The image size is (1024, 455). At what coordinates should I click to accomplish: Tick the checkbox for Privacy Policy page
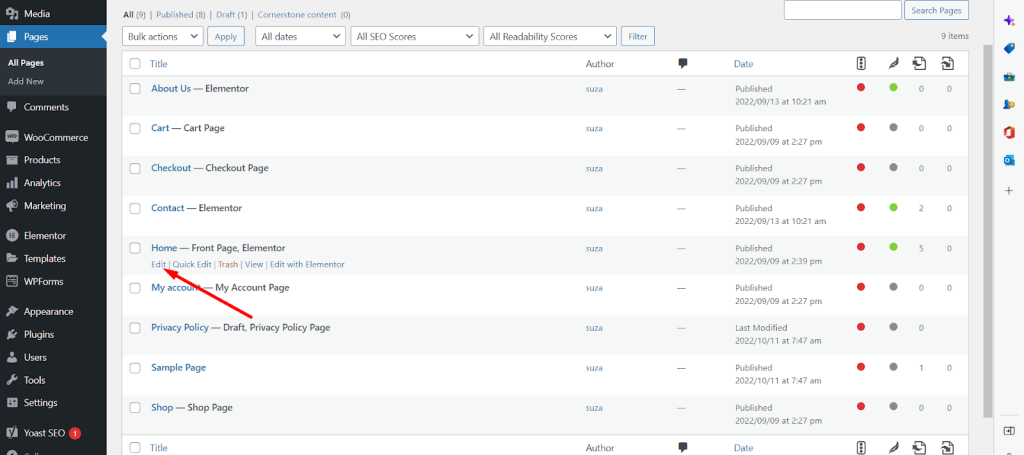[135, 328]
